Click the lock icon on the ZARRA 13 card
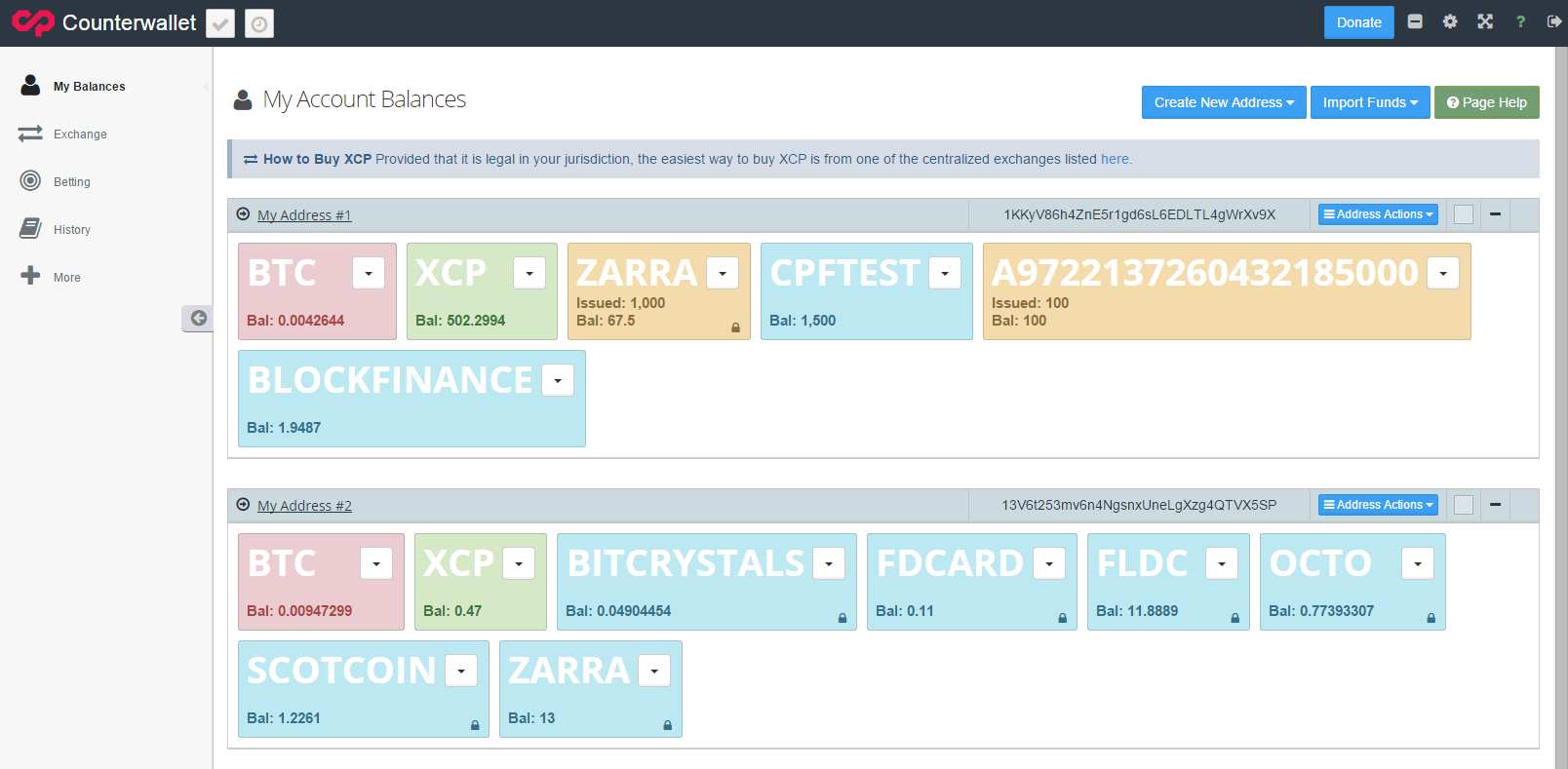This screenshot has height=769, width=1568. (x=668, y=725)
